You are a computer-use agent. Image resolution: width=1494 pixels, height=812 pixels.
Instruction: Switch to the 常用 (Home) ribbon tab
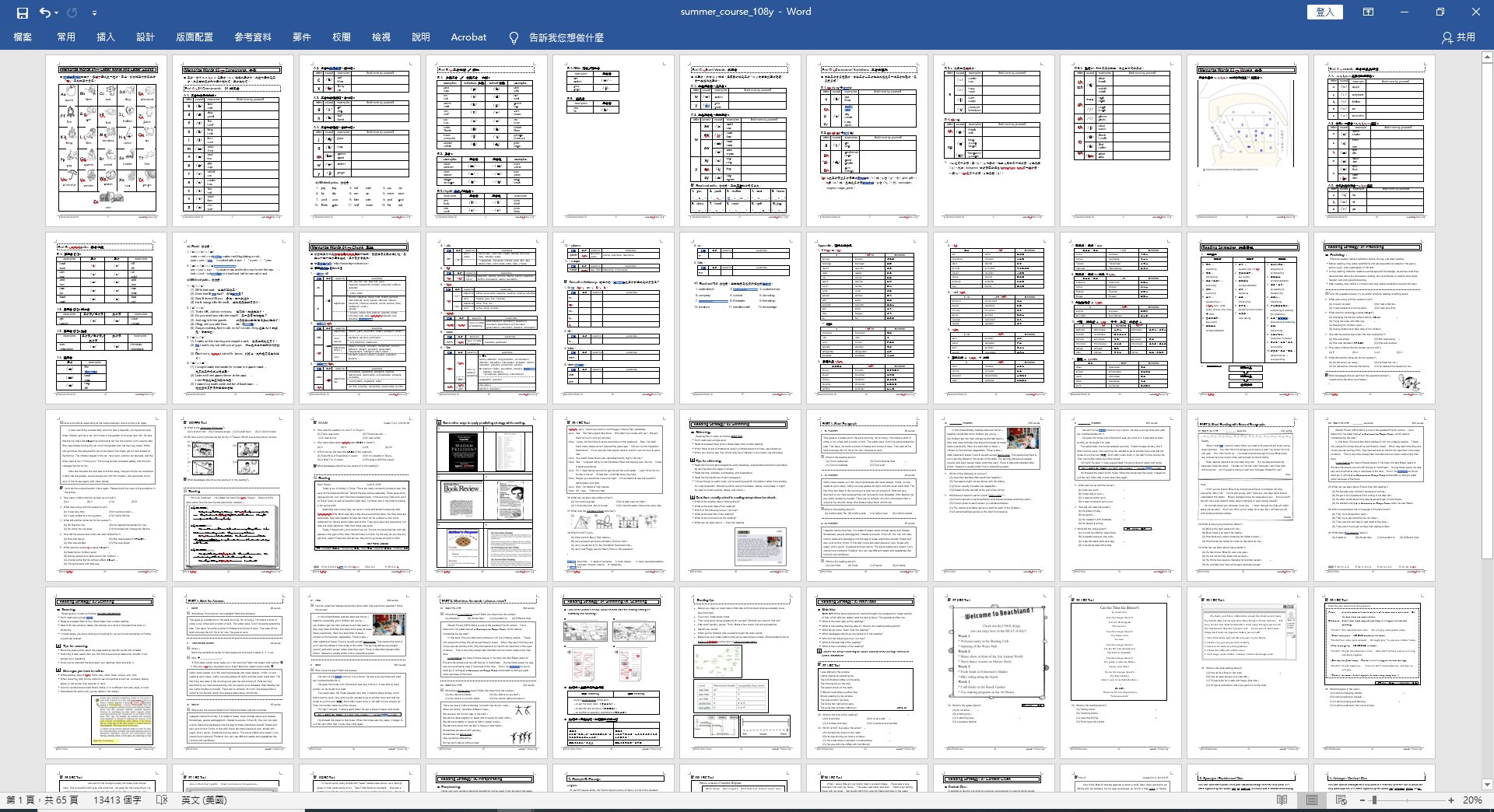coord(66,37)
